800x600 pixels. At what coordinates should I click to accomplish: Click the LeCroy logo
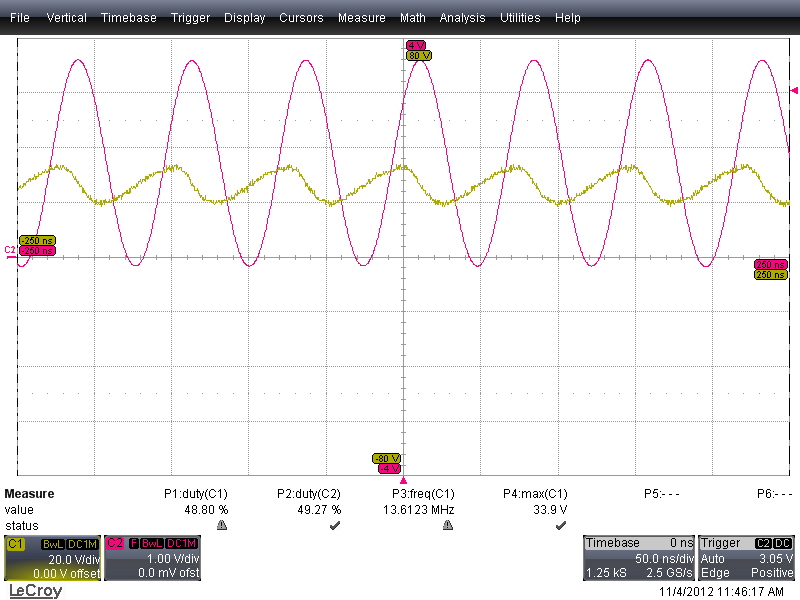tap(36, 589)
